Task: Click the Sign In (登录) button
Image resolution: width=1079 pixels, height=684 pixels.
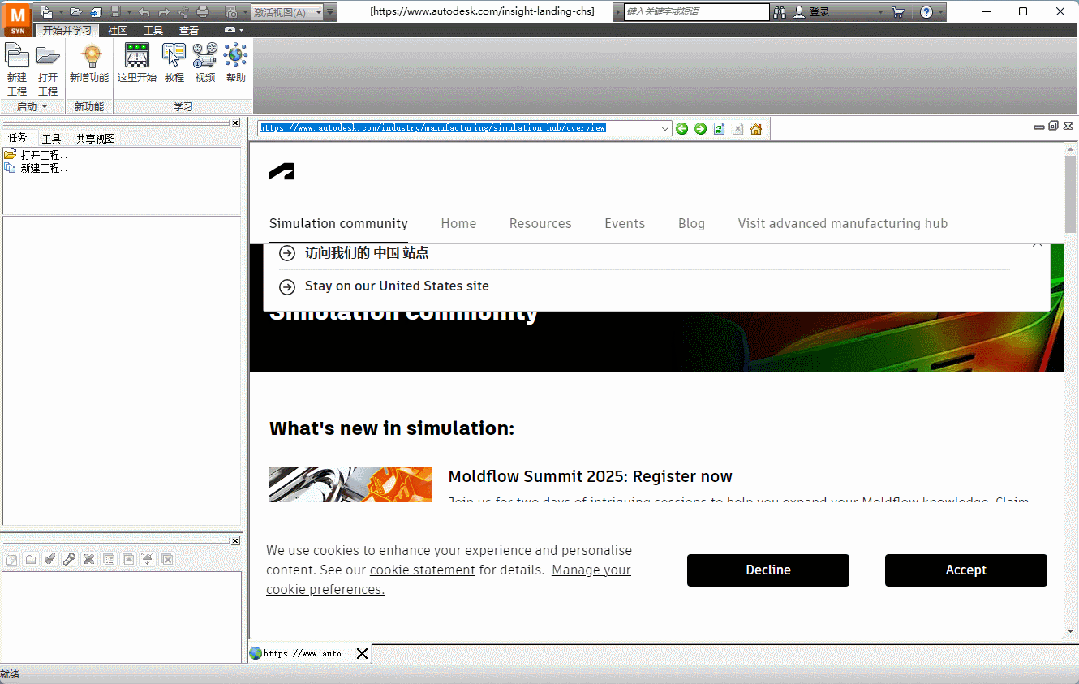Action: pos(811,12)
